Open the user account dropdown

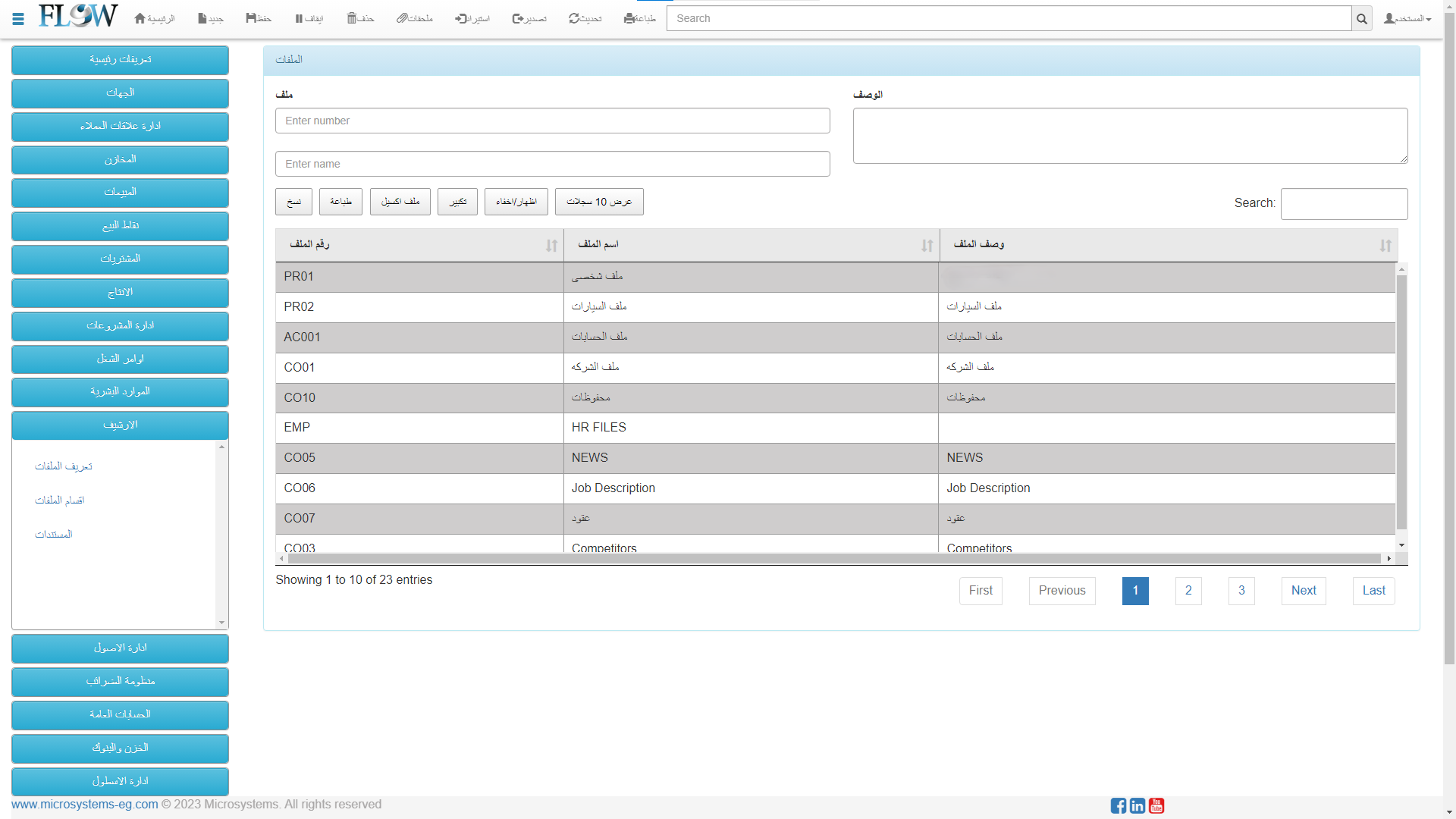click(x=1407, y=18)
